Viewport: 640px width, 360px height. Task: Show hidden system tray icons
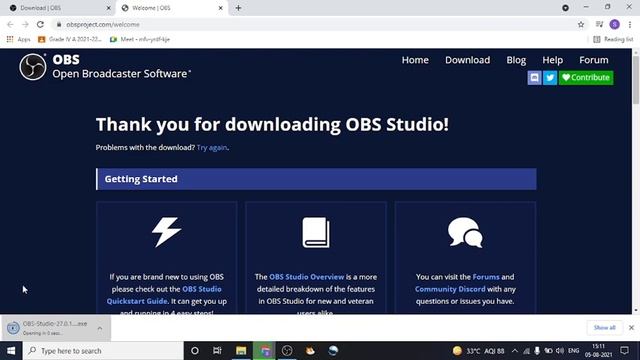(x=515, y=351)
